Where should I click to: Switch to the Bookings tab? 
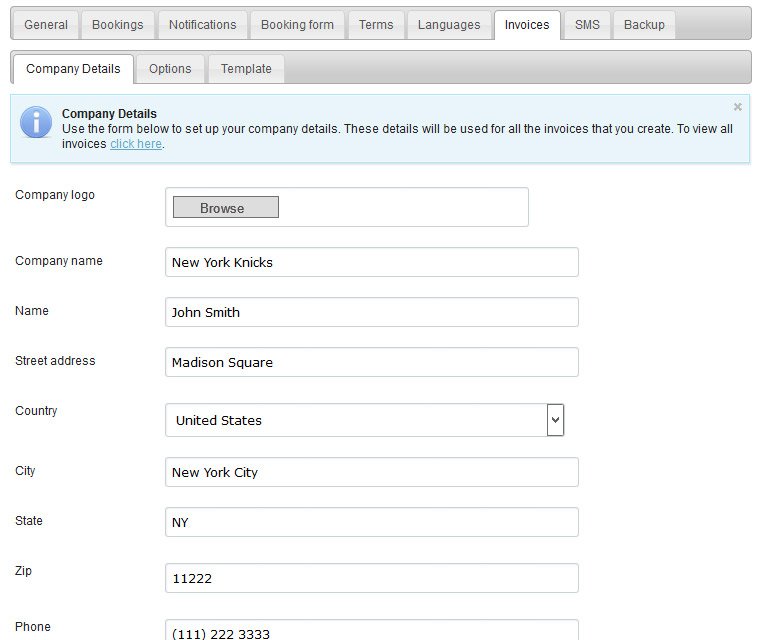(x=118, y=25)
